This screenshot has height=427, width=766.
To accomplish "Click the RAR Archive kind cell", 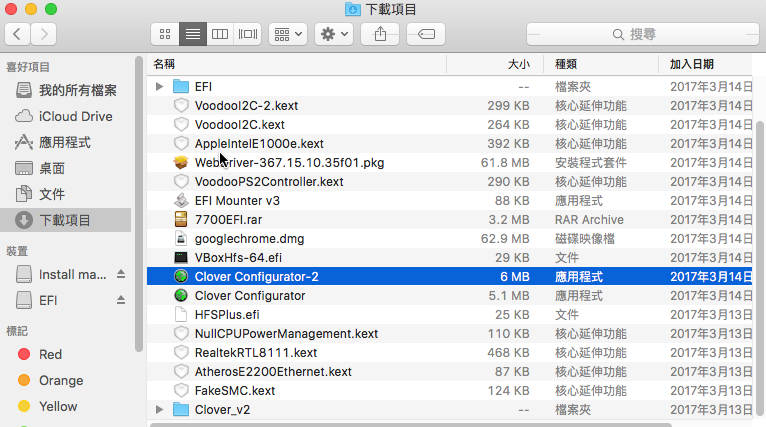I will tap(589, 220).
